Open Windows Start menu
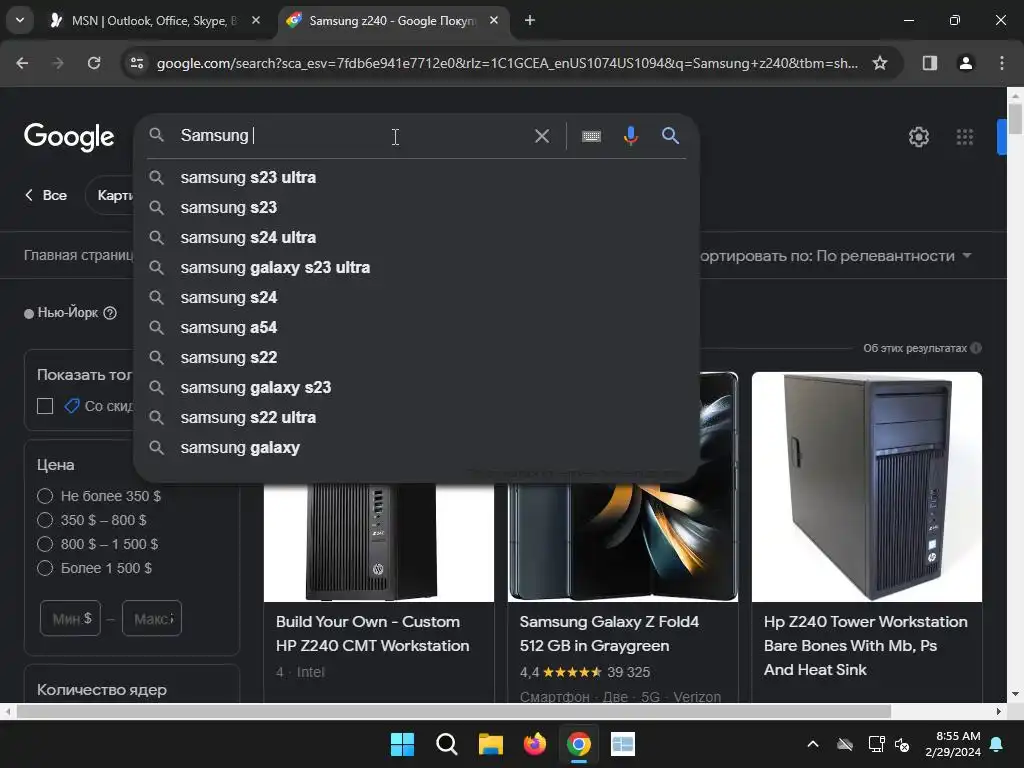 pos(402,744)
